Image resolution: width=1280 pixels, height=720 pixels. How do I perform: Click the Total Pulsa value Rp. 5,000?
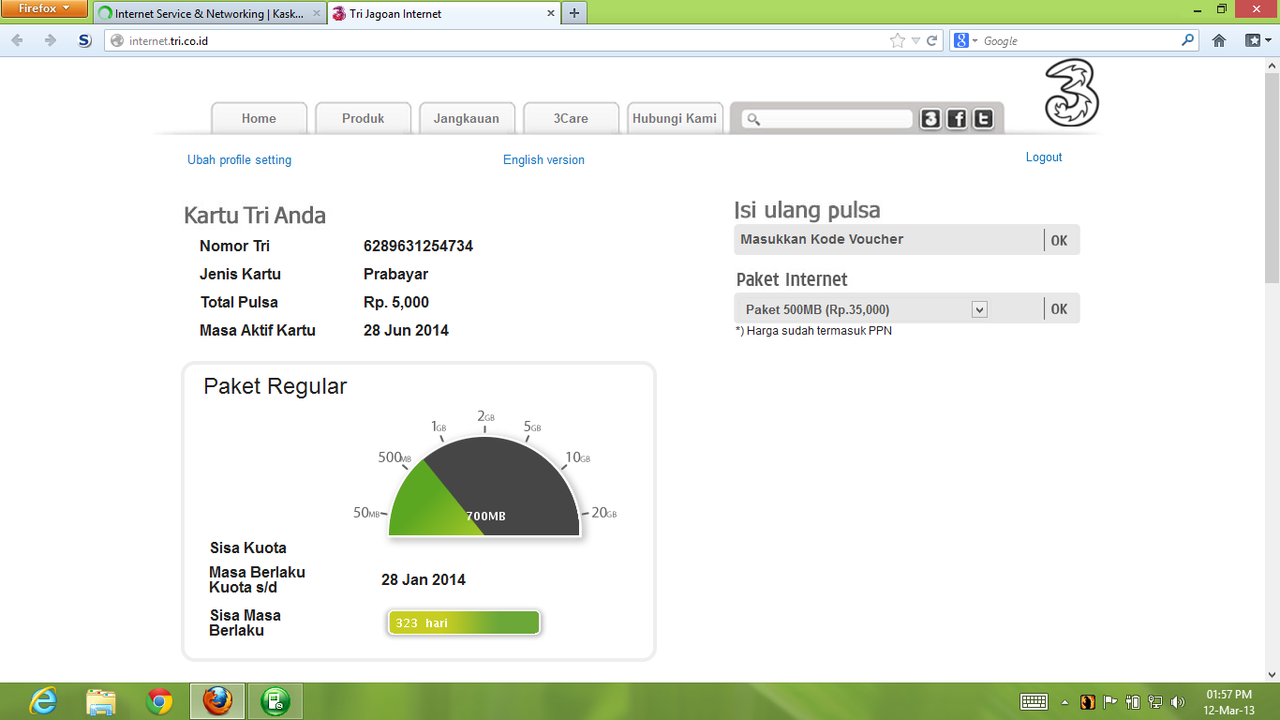click(x=396, y=302)
